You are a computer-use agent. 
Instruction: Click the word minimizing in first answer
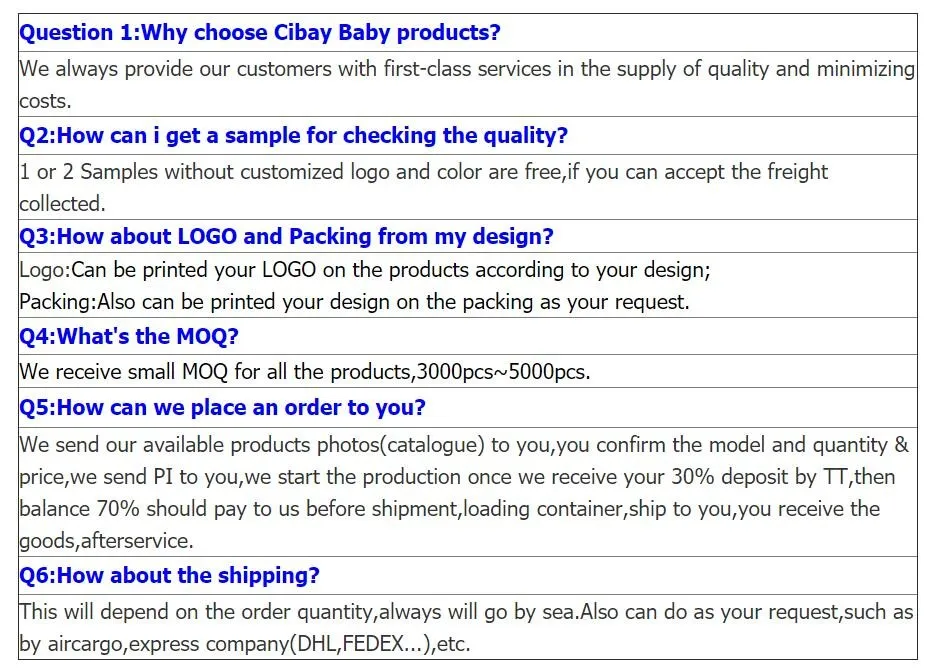click(x=866, y=70)
